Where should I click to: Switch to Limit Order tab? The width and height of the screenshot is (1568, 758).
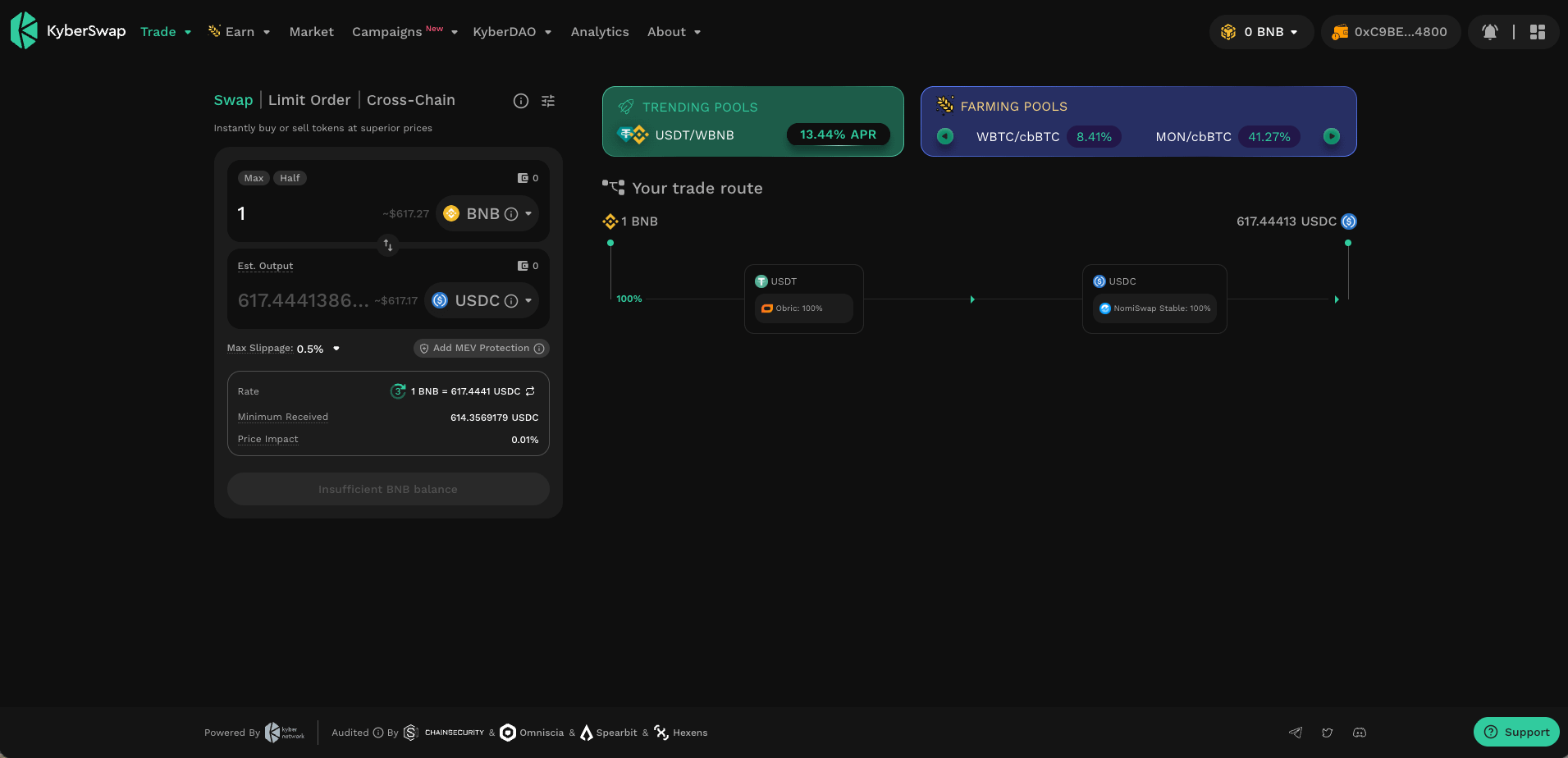click(x=309, y=100)
